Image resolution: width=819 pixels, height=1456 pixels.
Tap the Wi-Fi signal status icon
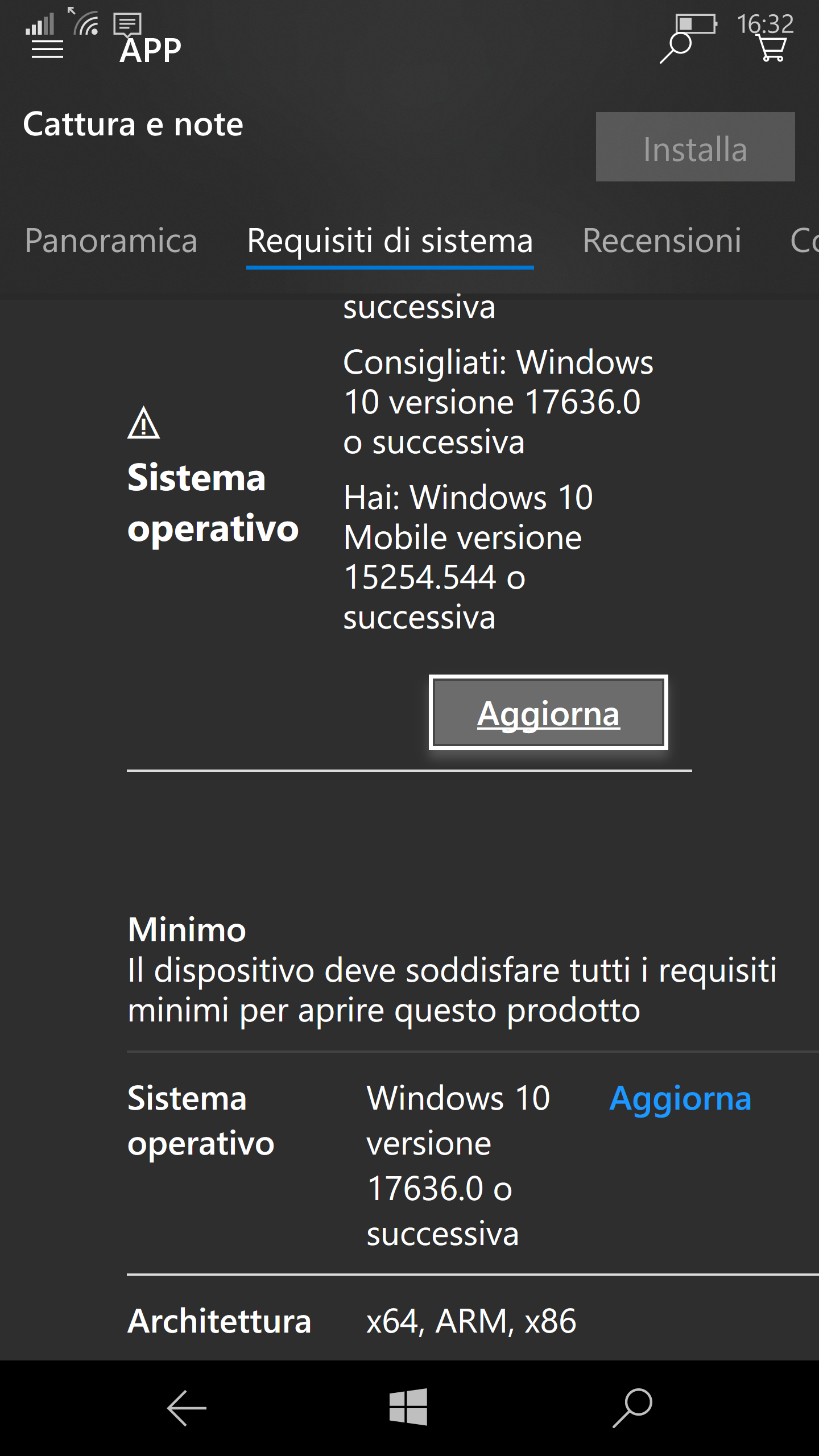click(84, 23)
